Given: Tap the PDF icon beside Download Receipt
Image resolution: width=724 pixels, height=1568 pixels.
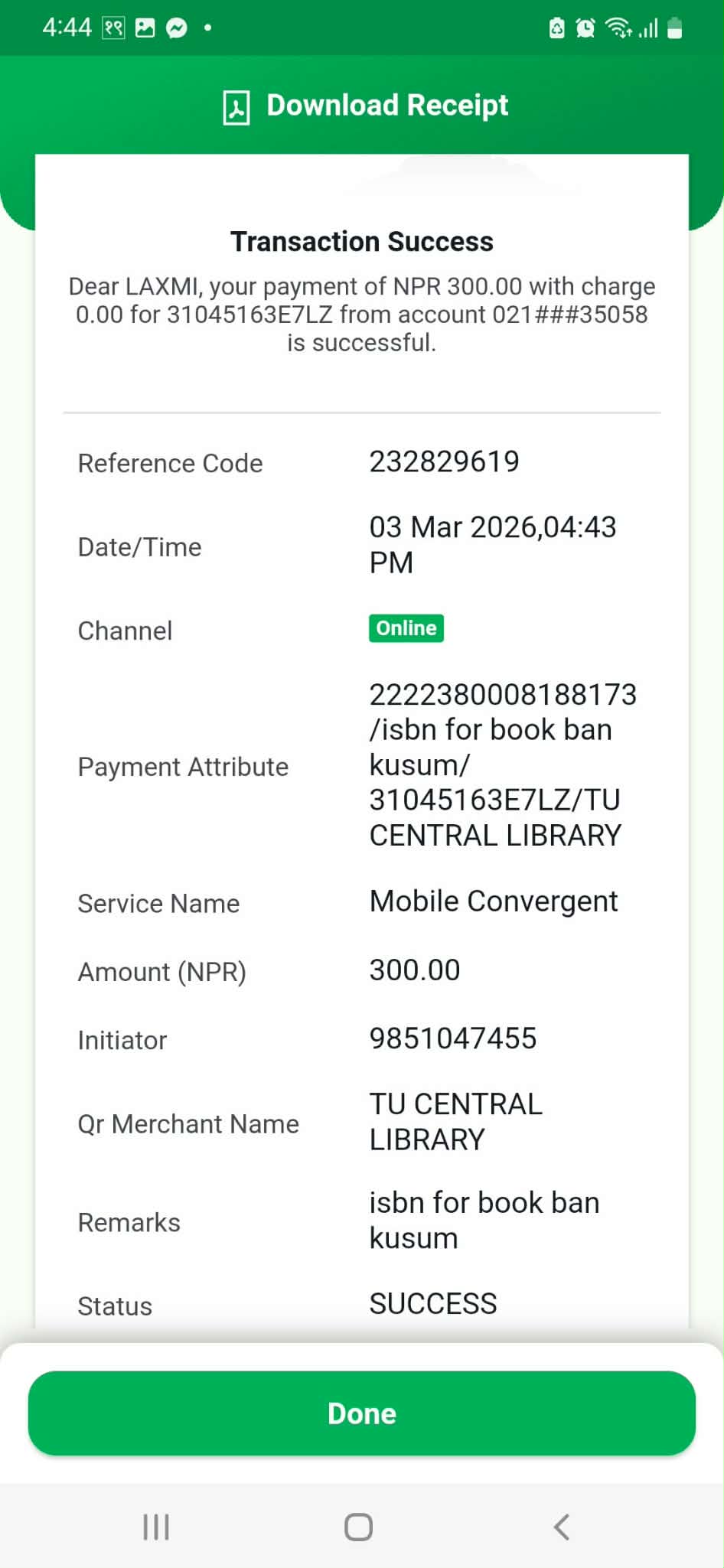Looking at the screenshot, I should tap(236, 107).
